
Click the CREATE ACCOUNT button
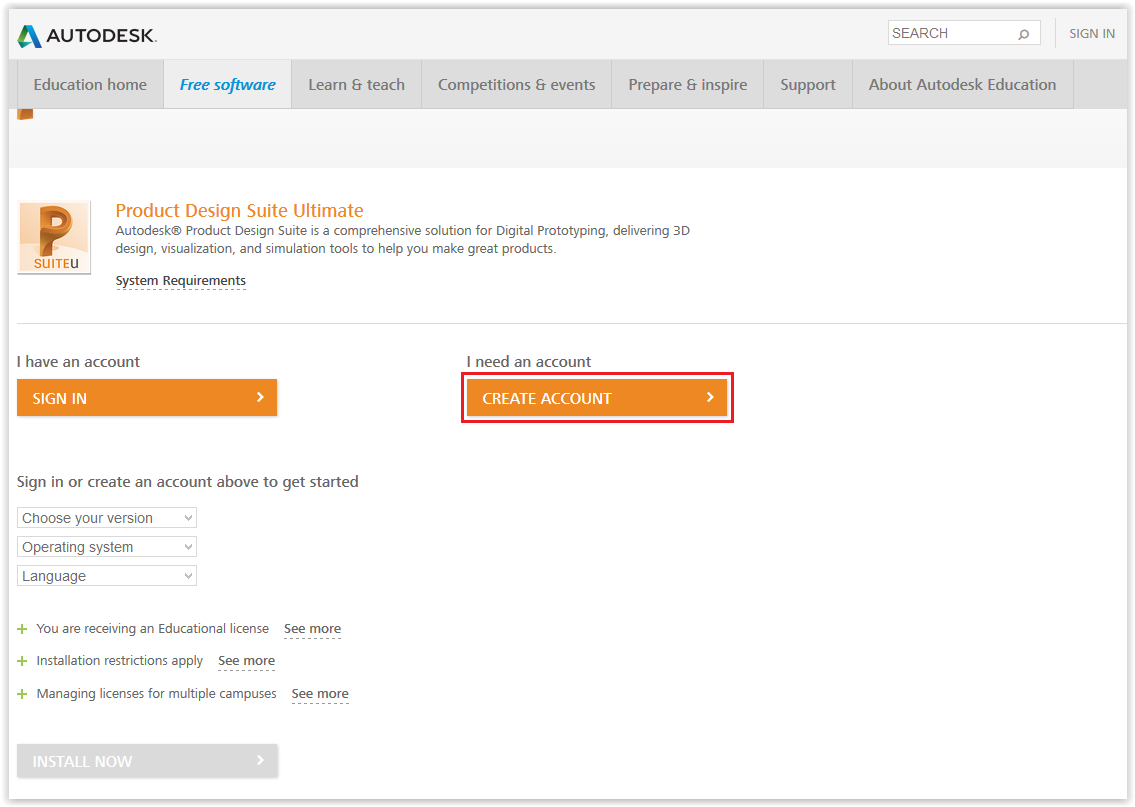point(597,397)
